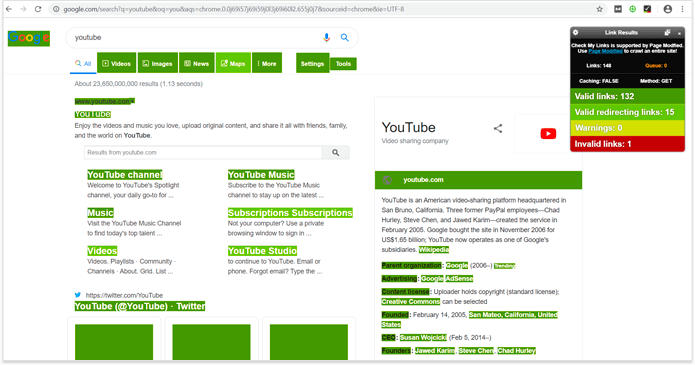The height and width of the screenshot is (365, 695).
Task: Bookmark page with the star icon
Action: click(x=599, y=9)
